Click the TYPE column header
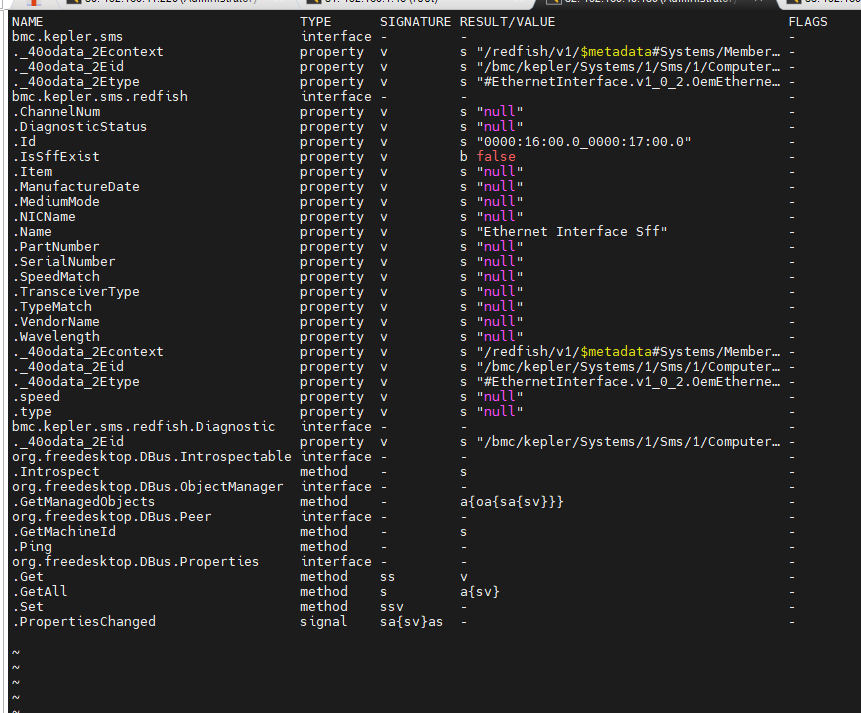The image size is (861, 713). pos(316,22)
